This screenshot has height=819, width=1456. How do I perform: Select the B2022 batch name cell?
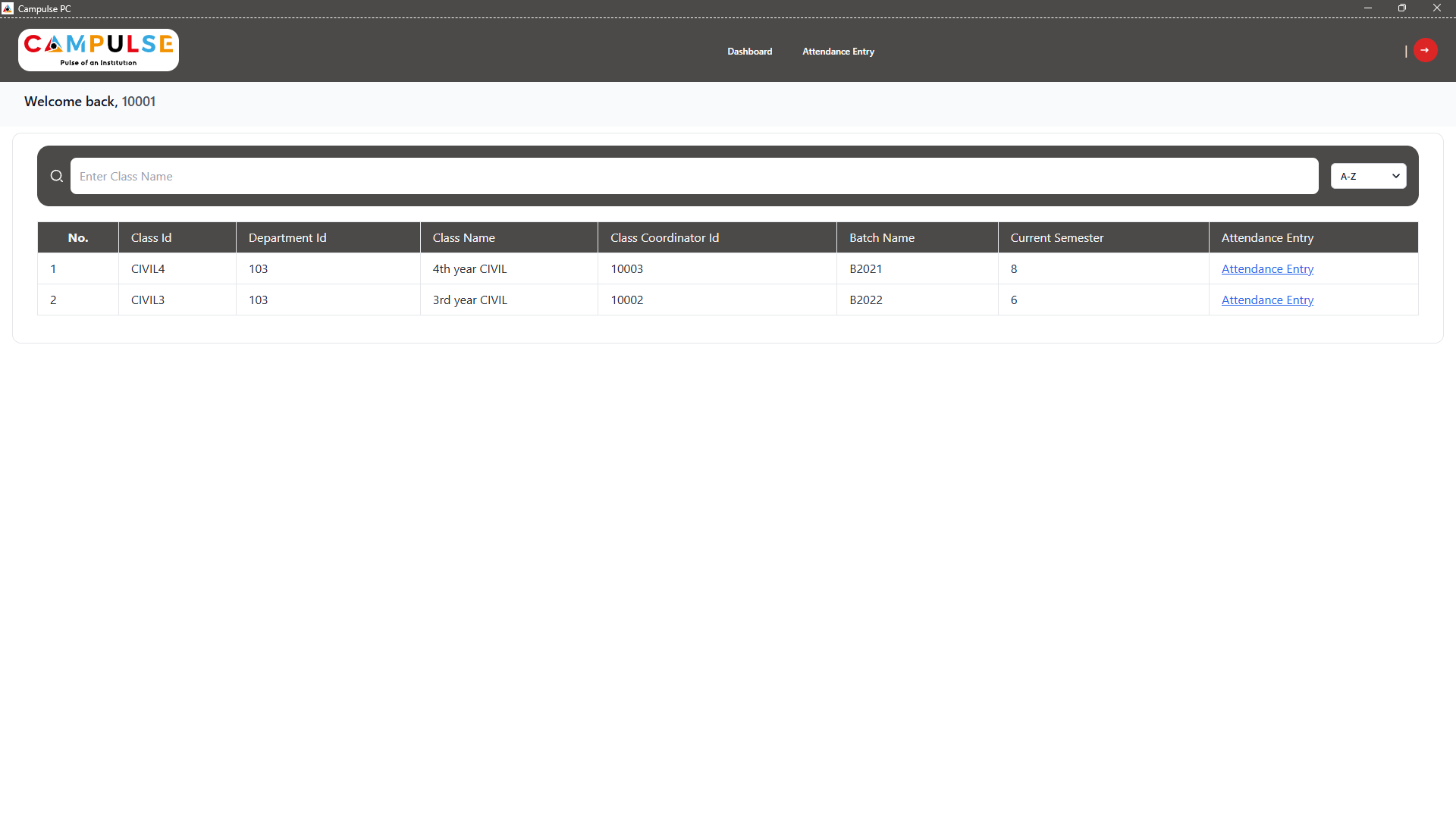pos(865,300)
